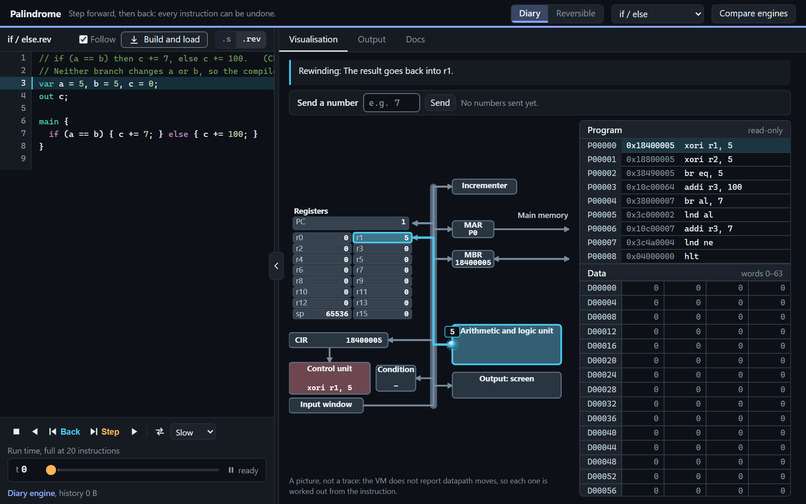Select program row P00003 addi r3, 100
This screenshot has width=806, height=504.
tap(685, 187)
